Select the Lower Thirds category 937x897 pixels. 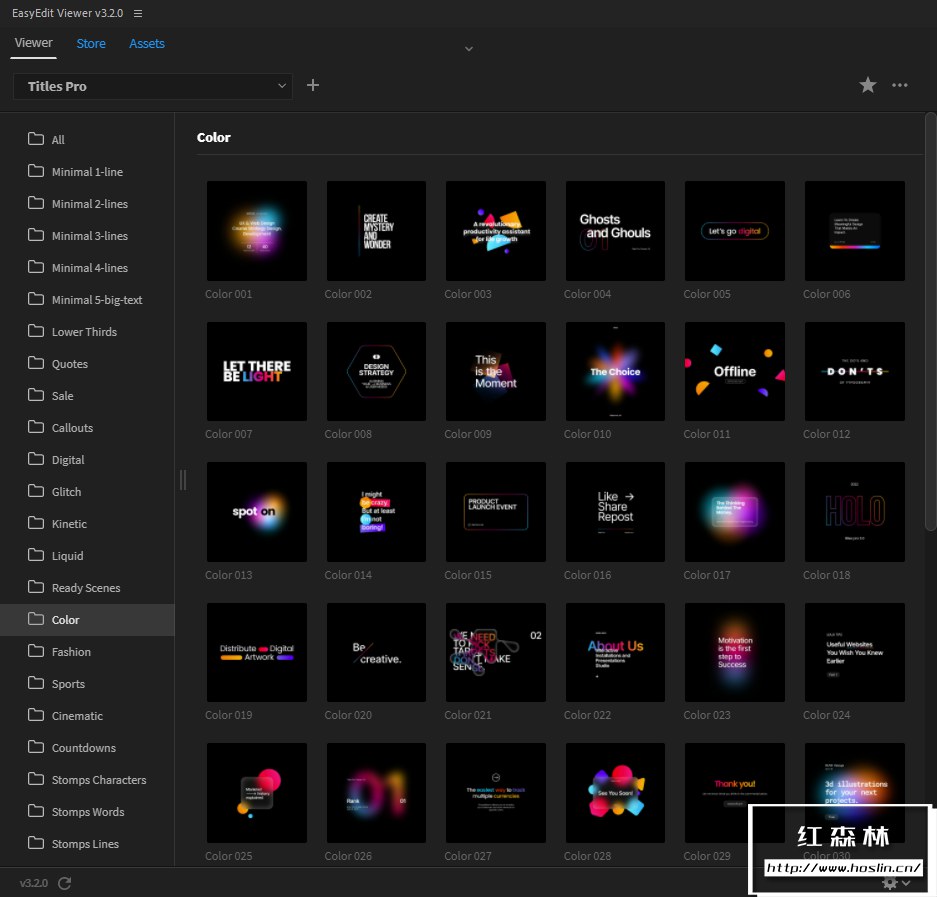(84, 332)
